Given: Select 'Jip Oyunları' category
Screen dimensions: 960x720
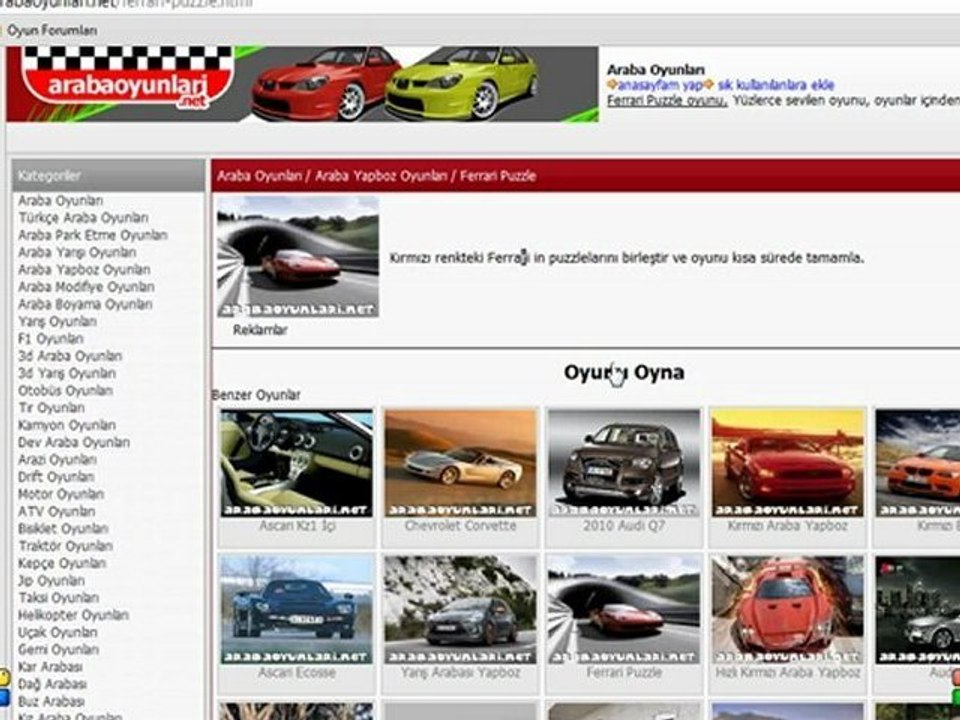Looking at the screenshot, I should click(x=51, y=580).
